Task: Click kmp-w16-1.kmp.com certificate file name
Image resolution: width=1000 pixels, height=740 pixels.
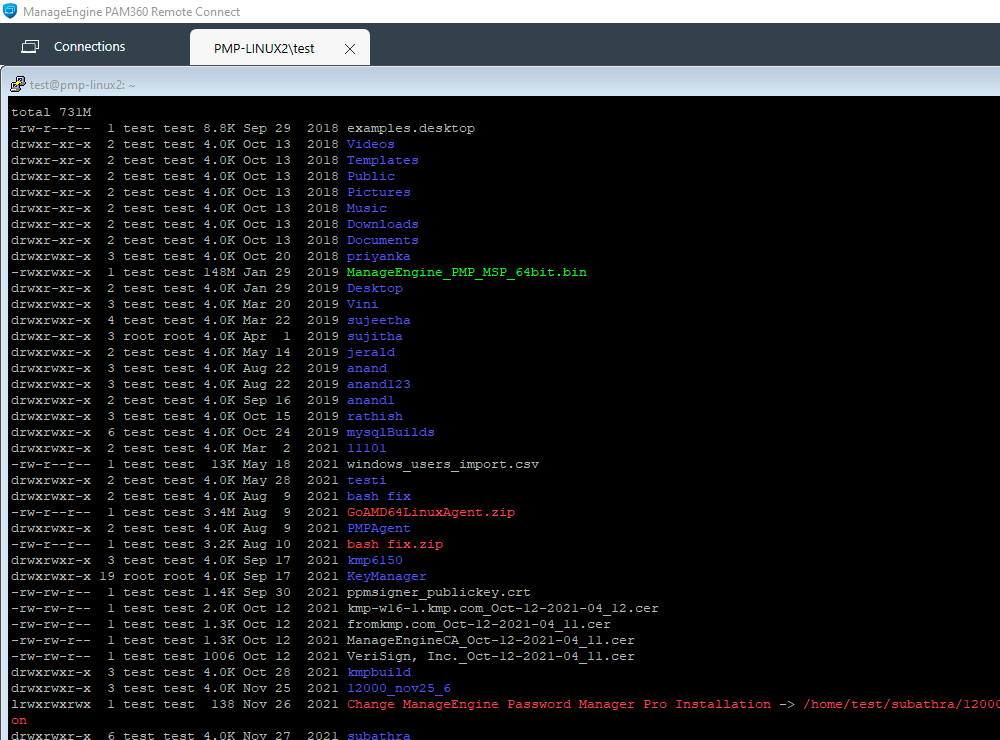Action: [x=503, y=609]
